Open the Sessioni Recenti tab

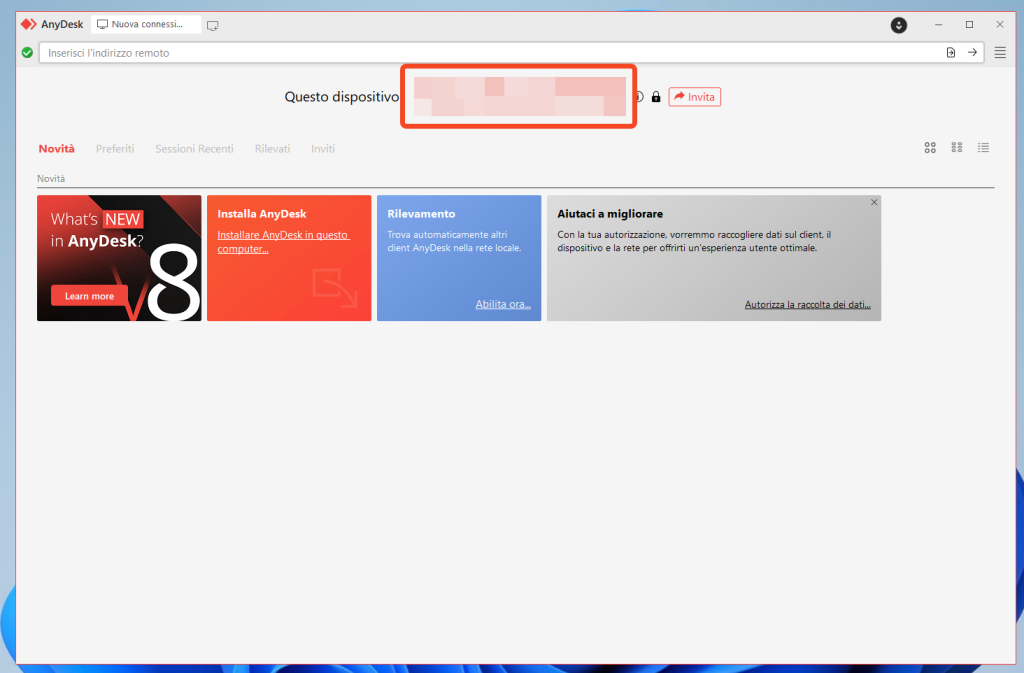pos(194,149)
